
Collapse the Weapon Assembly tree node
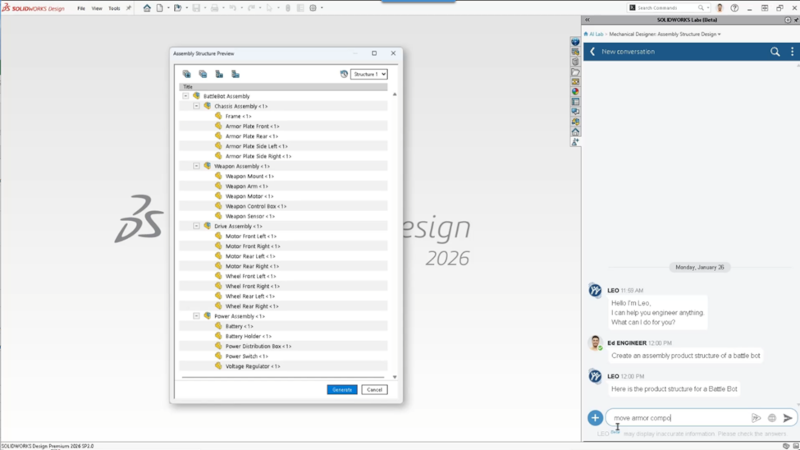pos(196,166)
